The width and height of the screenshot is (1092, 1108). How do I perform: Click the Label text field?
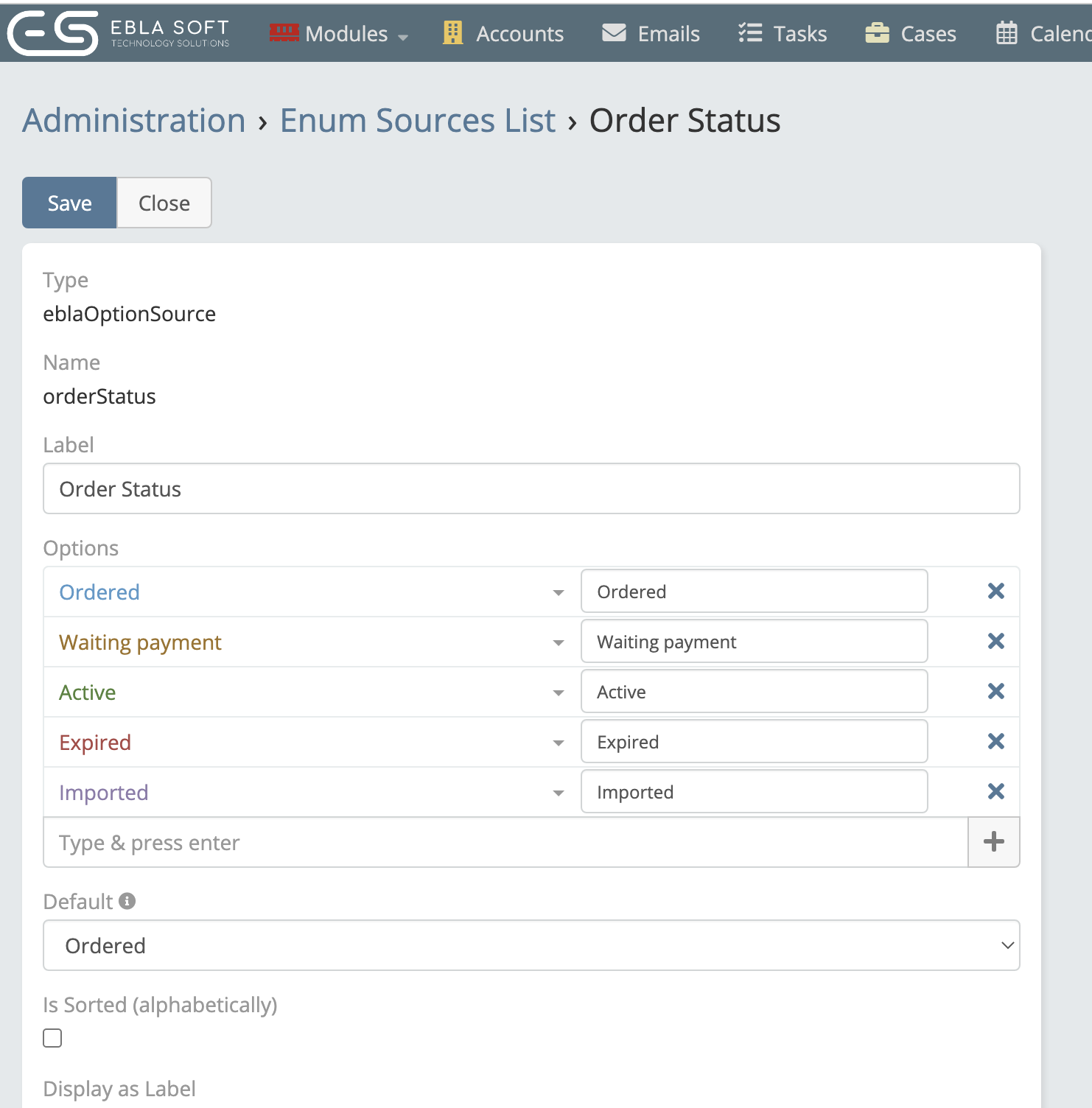531,488
